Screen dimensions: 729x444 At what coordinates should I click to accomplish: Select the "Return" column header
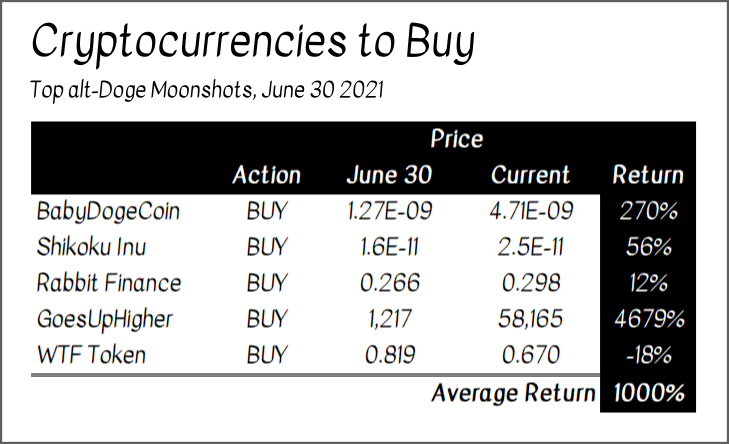(647, 175)
